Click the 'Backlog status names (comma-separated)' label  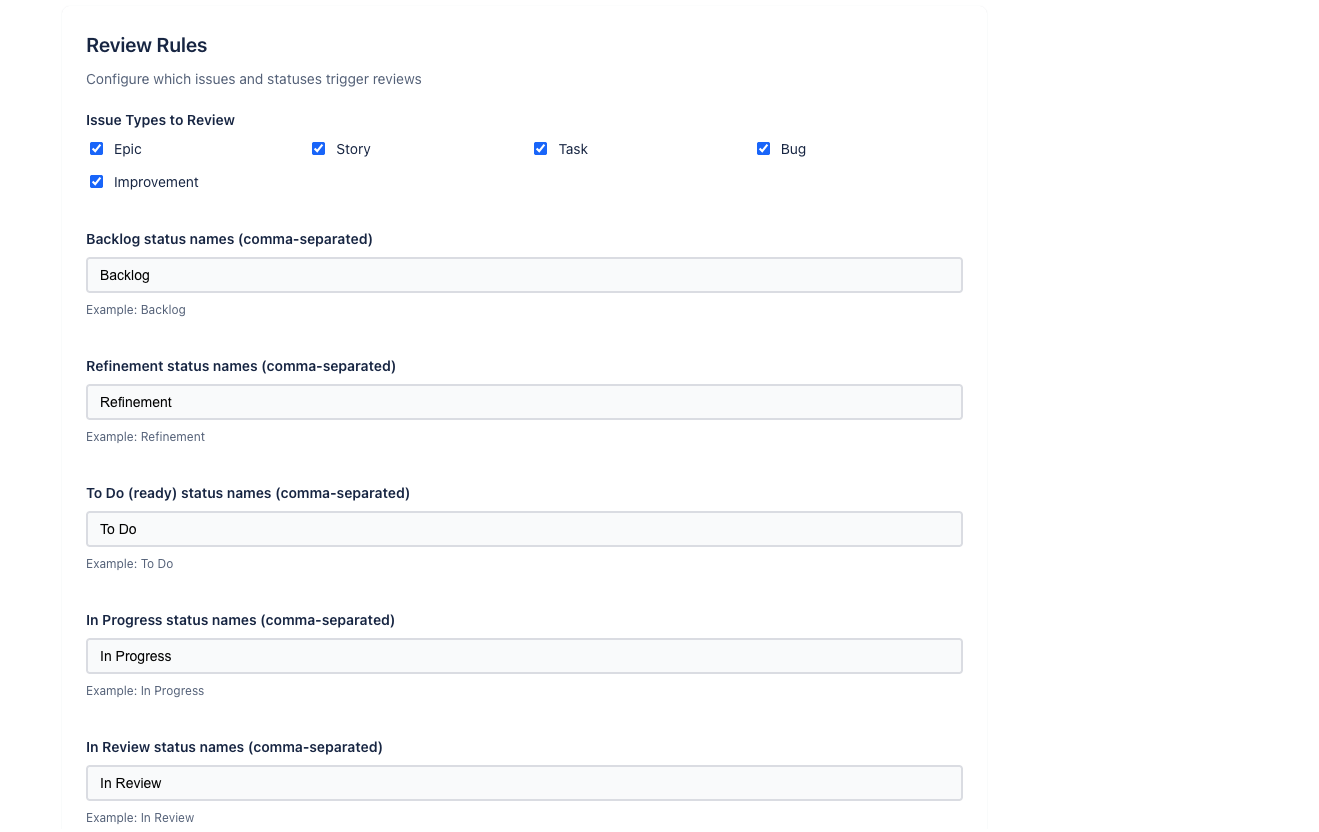pyautogui.click(x=229, y=239)
